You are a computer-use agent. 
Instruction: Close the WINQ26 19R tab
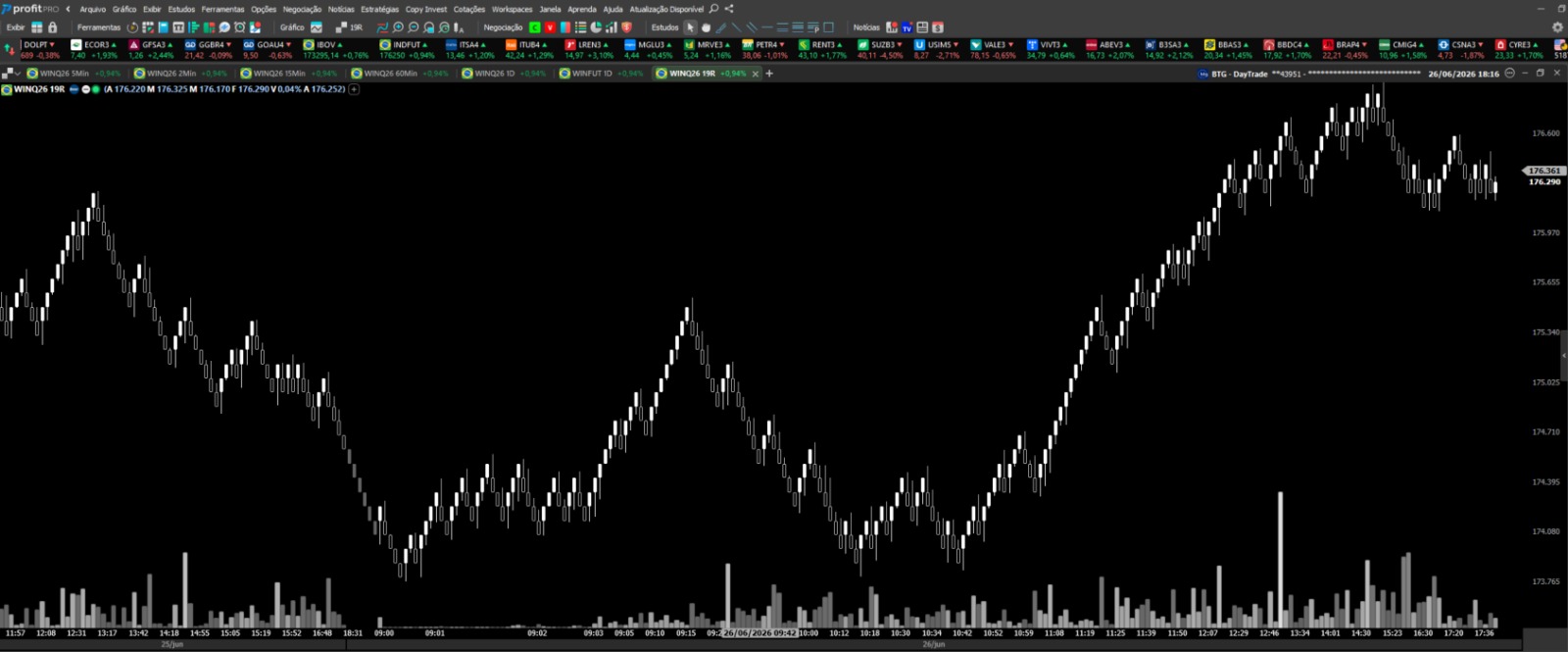[756, 74]
